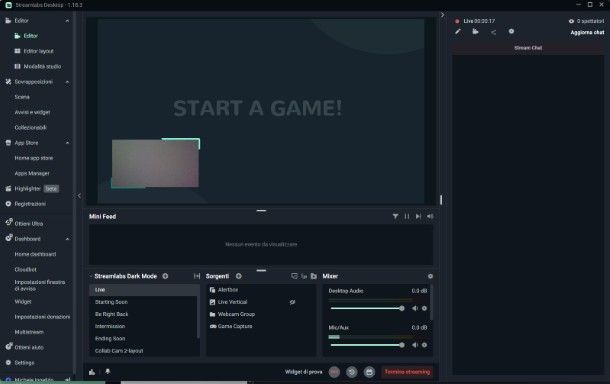Edit stream info with the pencil icon
The width and height of the screenshot is (610, 384).
(458, 32)
